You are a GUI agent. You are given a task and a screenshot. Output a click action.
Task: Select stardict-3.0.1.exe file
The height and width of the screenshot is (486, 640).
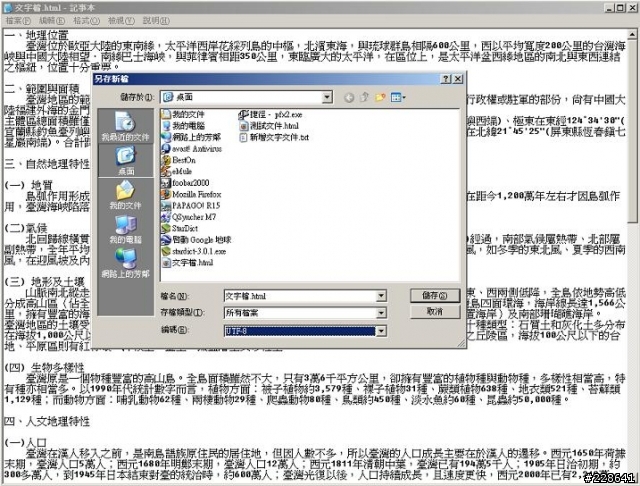194,251
